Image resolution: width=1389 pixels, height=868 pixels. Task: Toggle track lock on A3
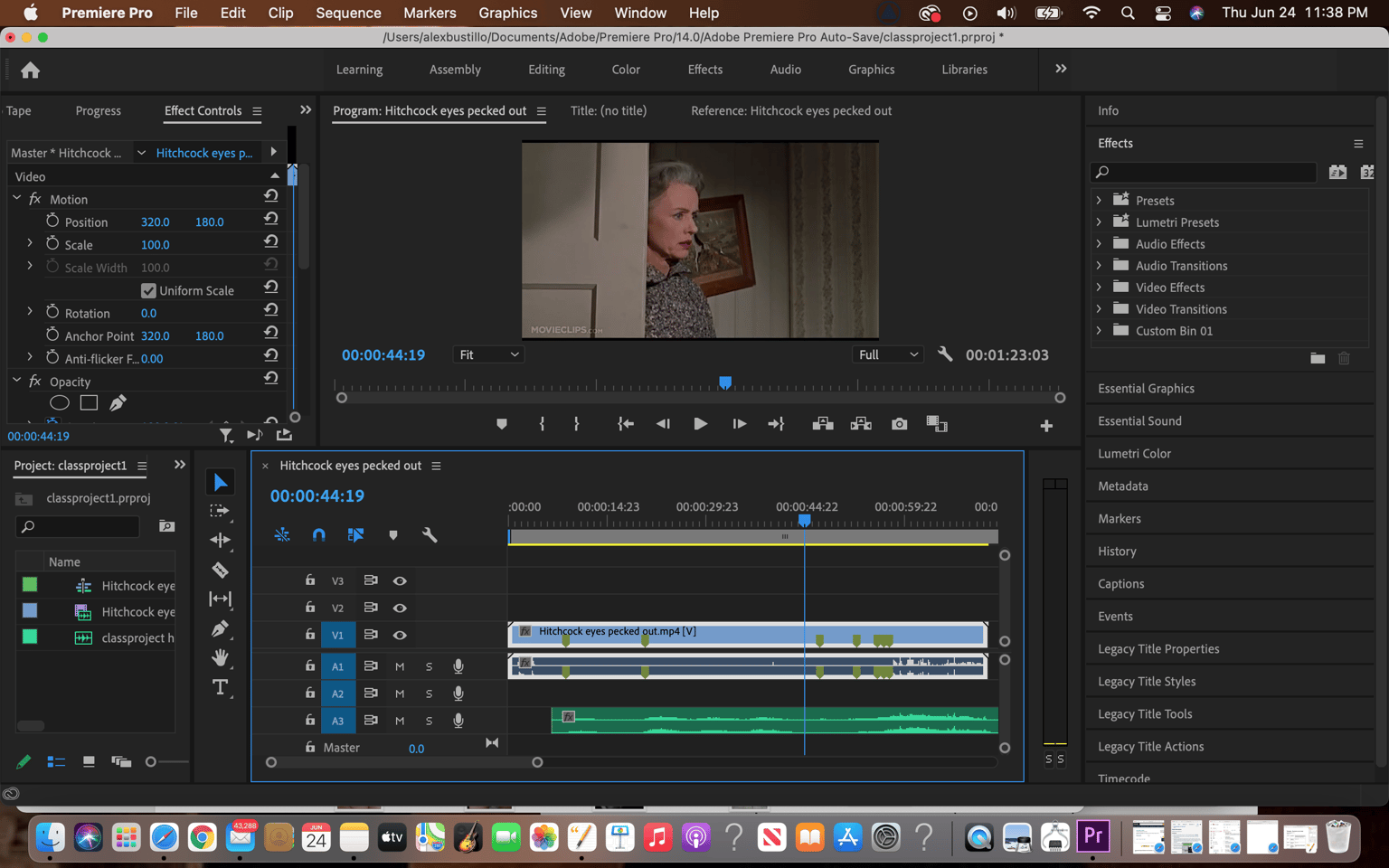(310, 720)
